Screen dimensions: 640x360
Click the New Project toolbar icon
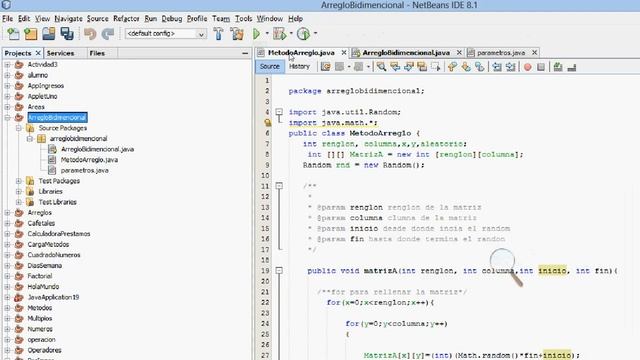click(x=31, y=34)
